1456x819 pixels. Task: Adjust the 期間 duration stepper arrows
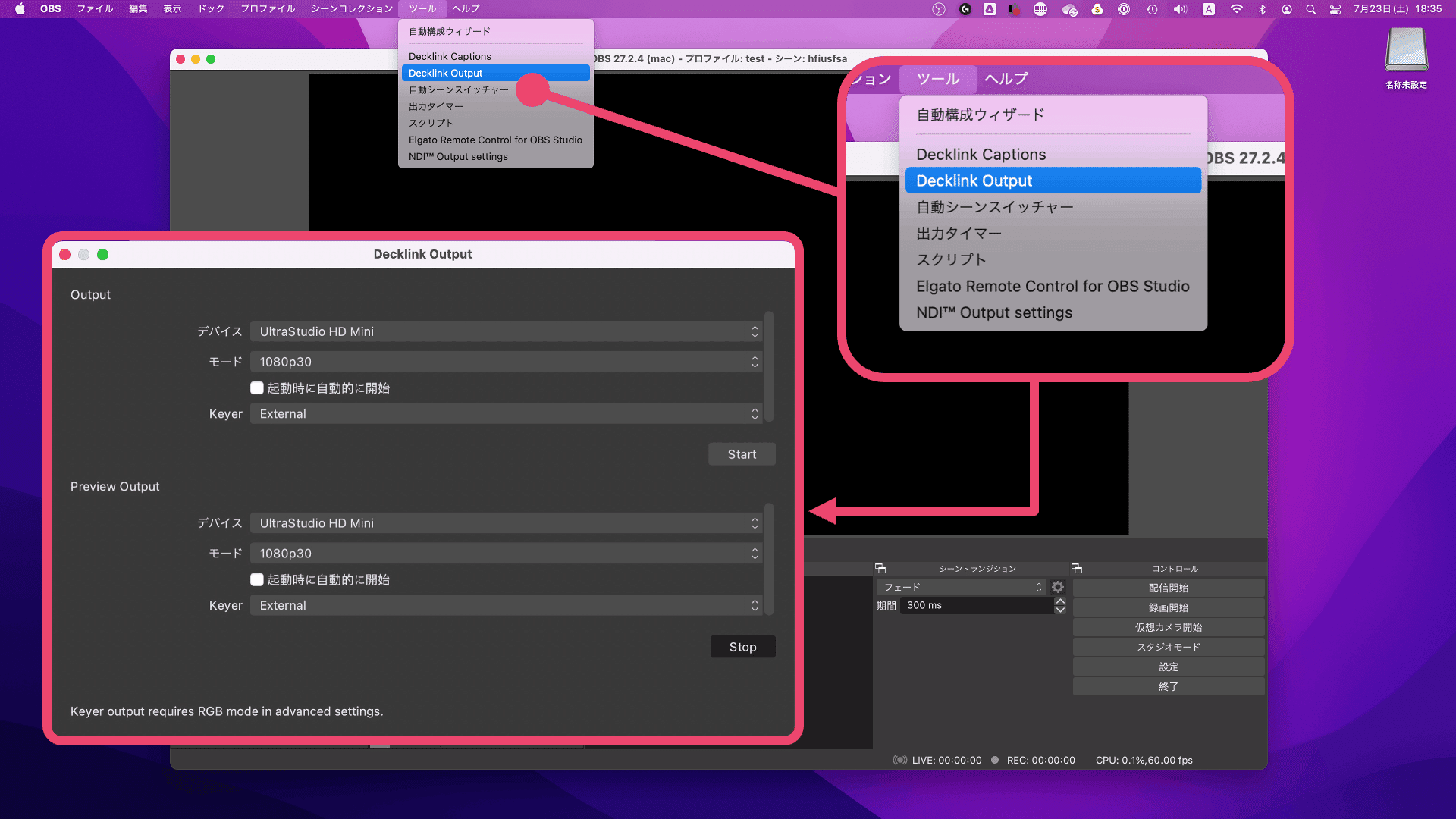pyautogui.click(x=1060, y=605)
